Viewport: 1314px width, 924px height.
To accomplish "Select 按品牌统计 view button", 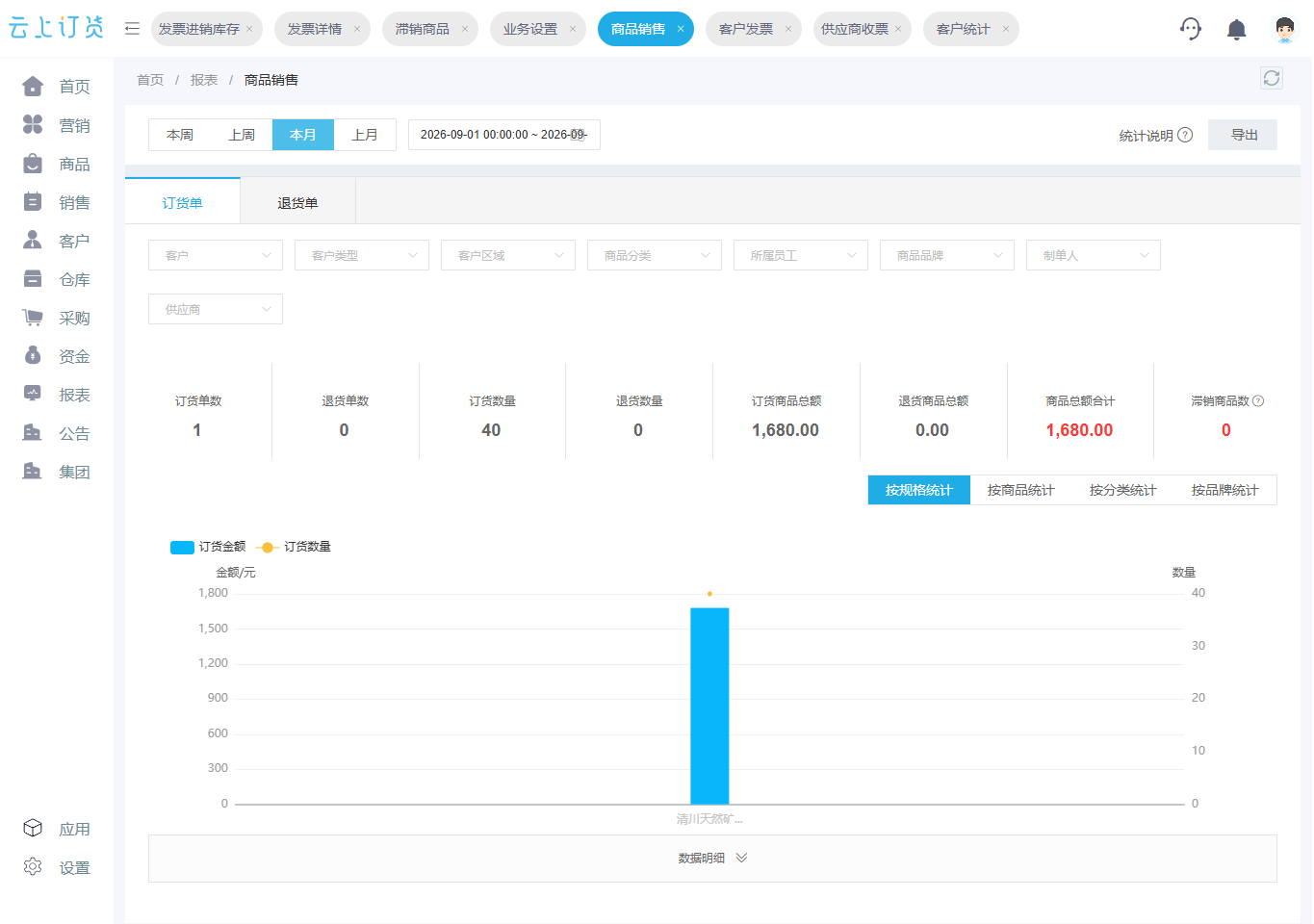I will pyautogui.click(x=1224, y=490).
